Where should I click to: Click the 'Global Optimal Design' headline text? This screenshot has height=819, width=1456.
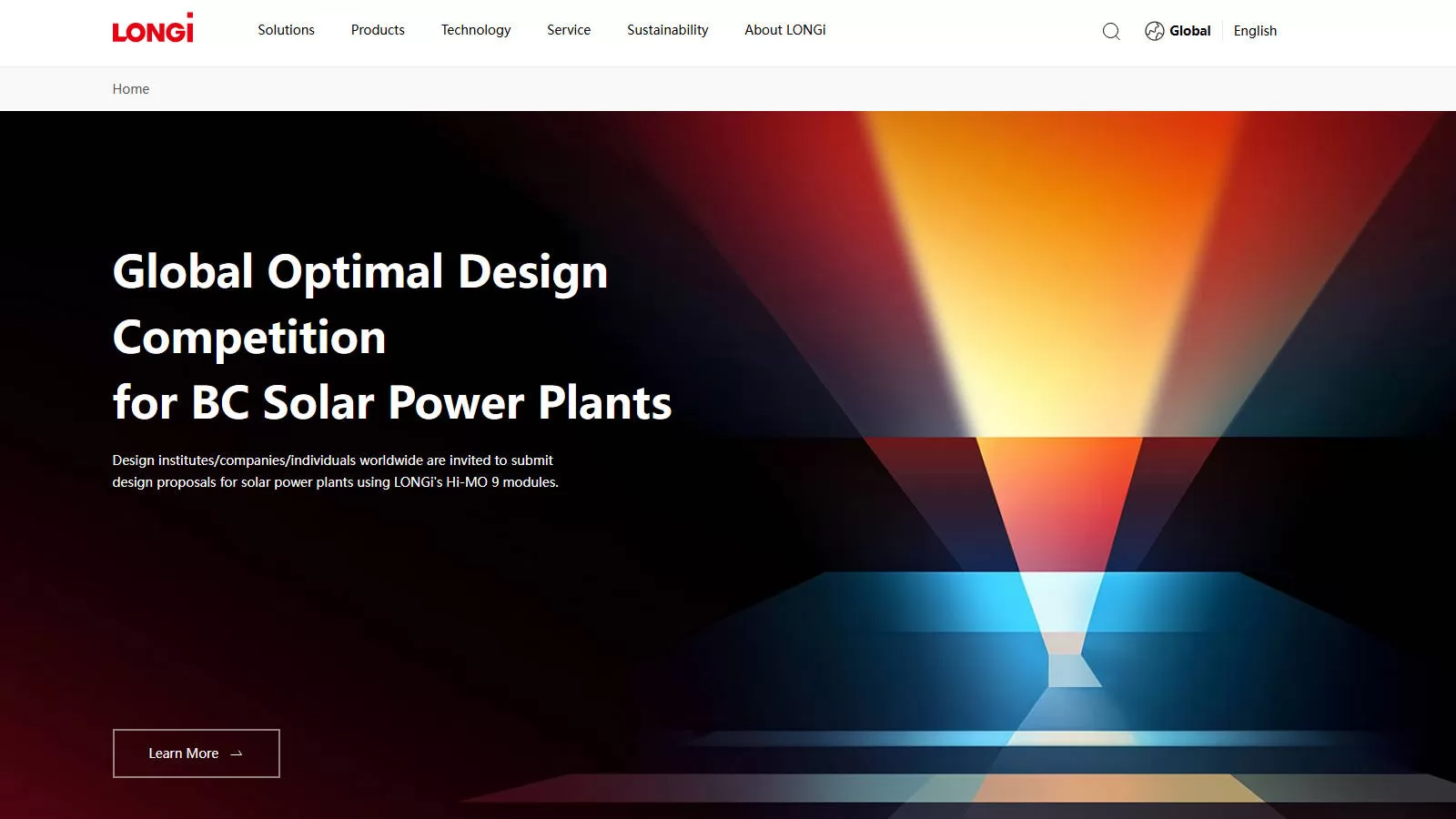click(x=360, y=271)
